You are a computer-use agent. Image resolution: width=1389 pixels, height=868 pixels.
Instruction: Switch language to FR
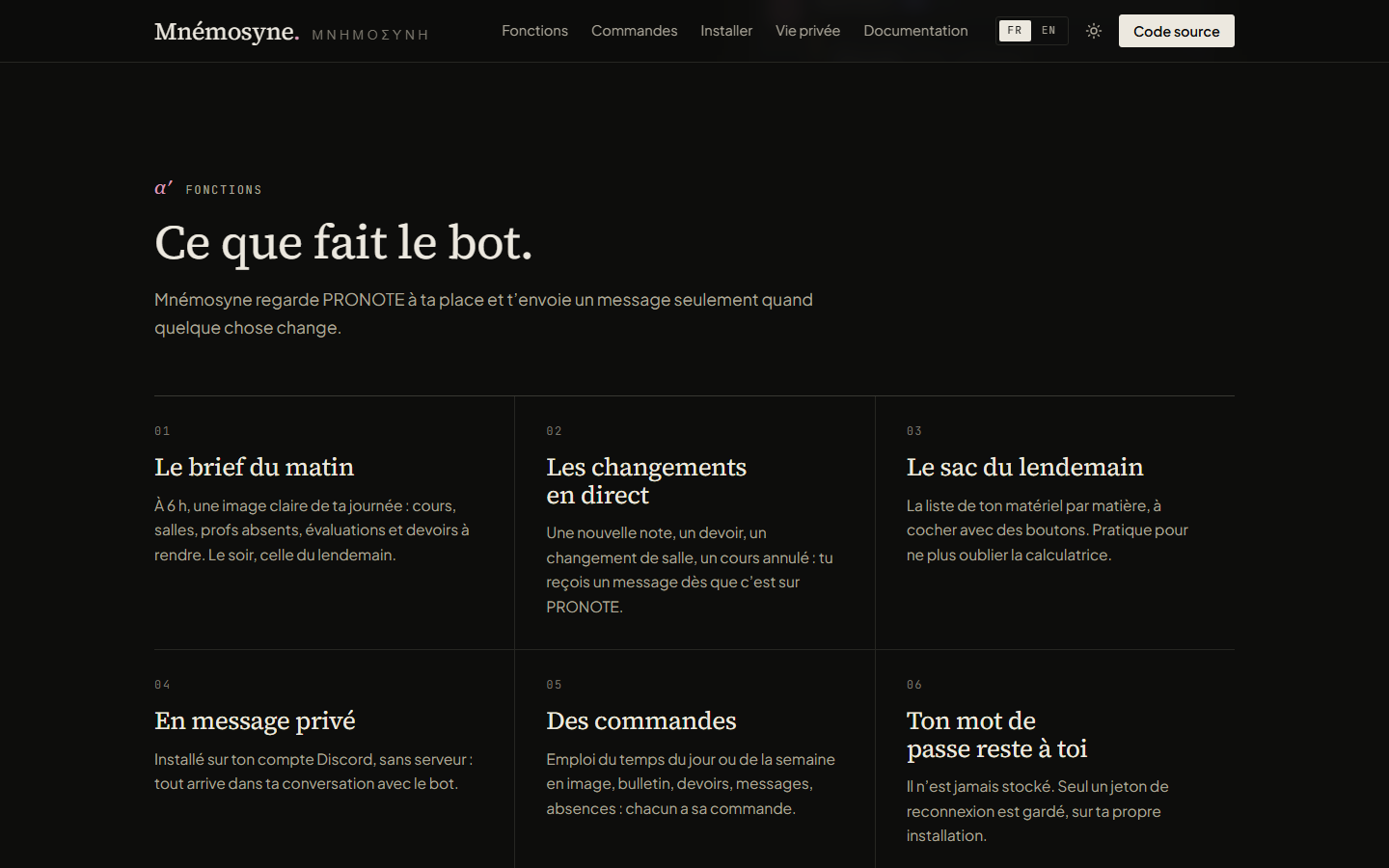1015,31
